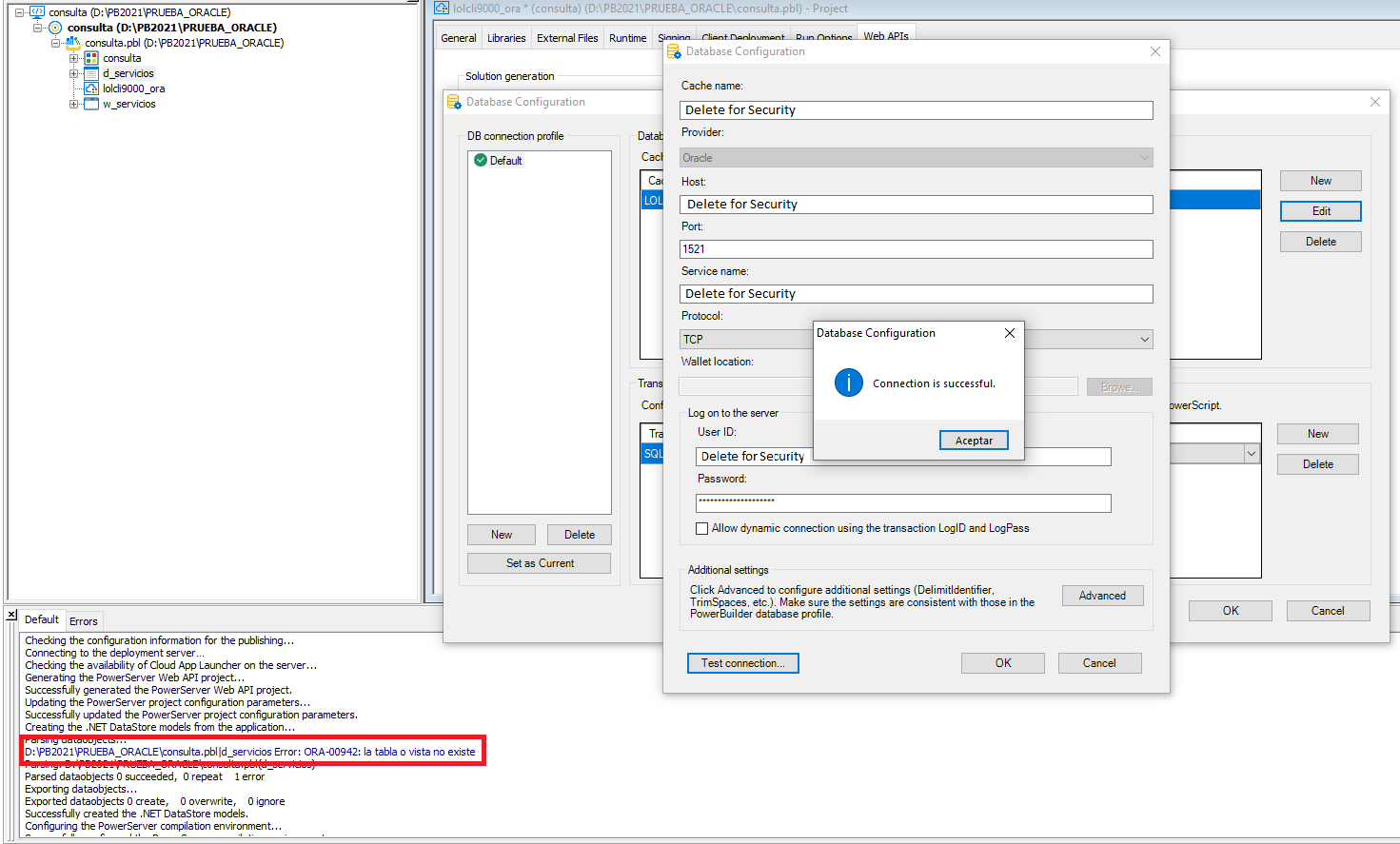Click the consulta workspace icon in tree
Screen dimensions: 1400x844
(x=37, y=12)
